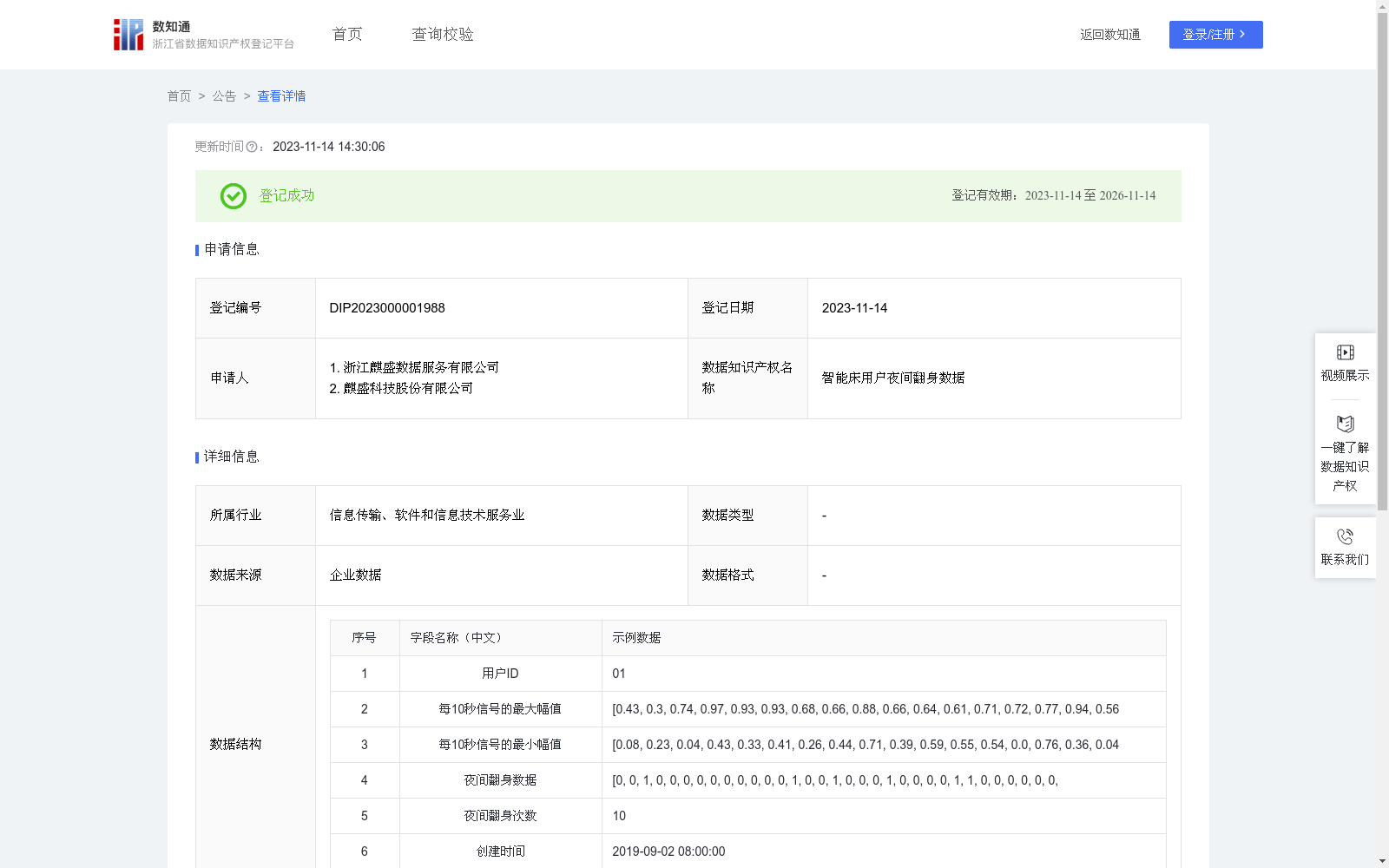Screen dimensions: 1389x868
Task: Click sample value 2019-09-02 08:00:00
Action: tap(668, 852)
